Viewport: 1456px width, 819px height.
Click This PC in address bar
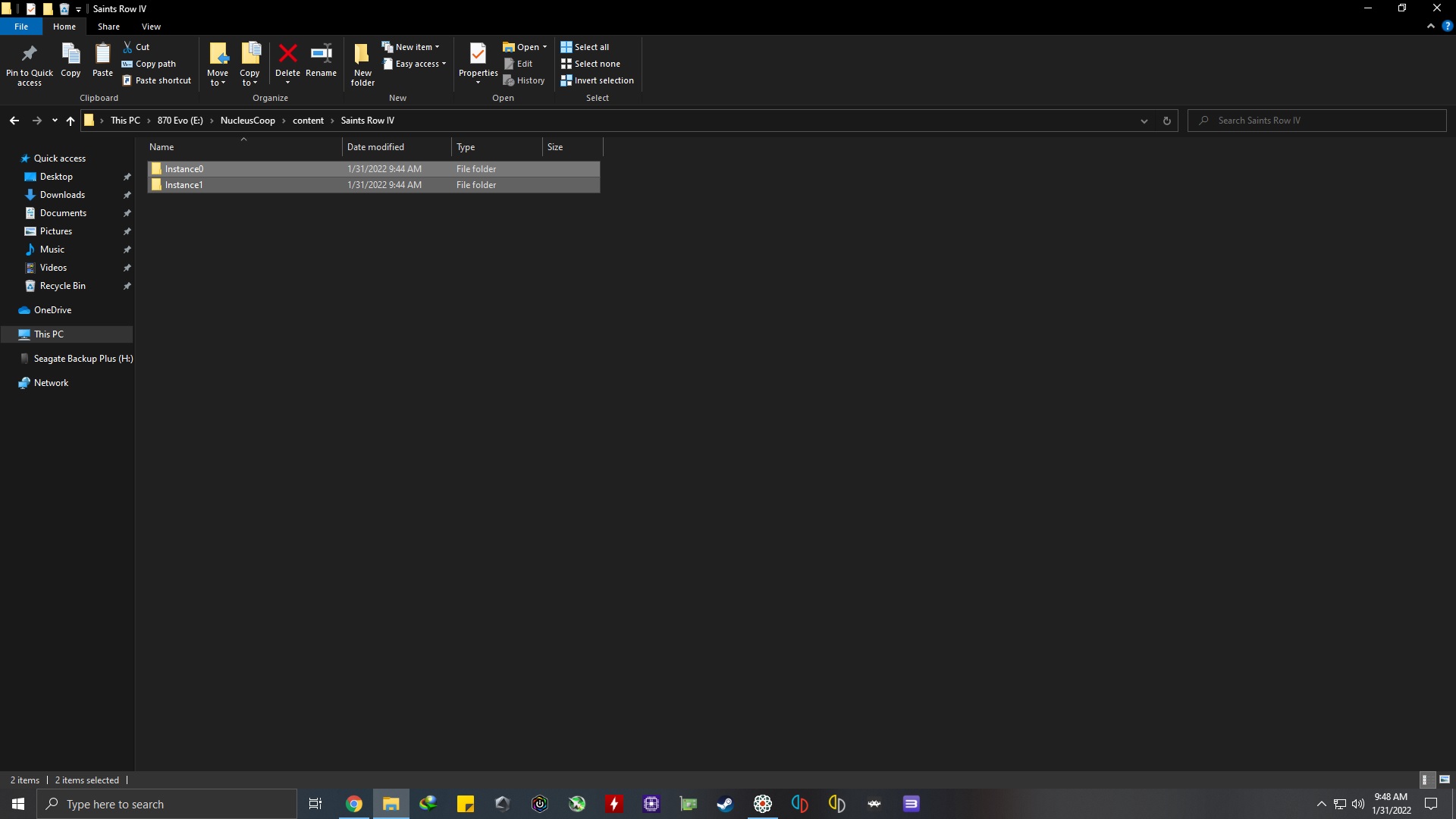click(x=125, y=121)
